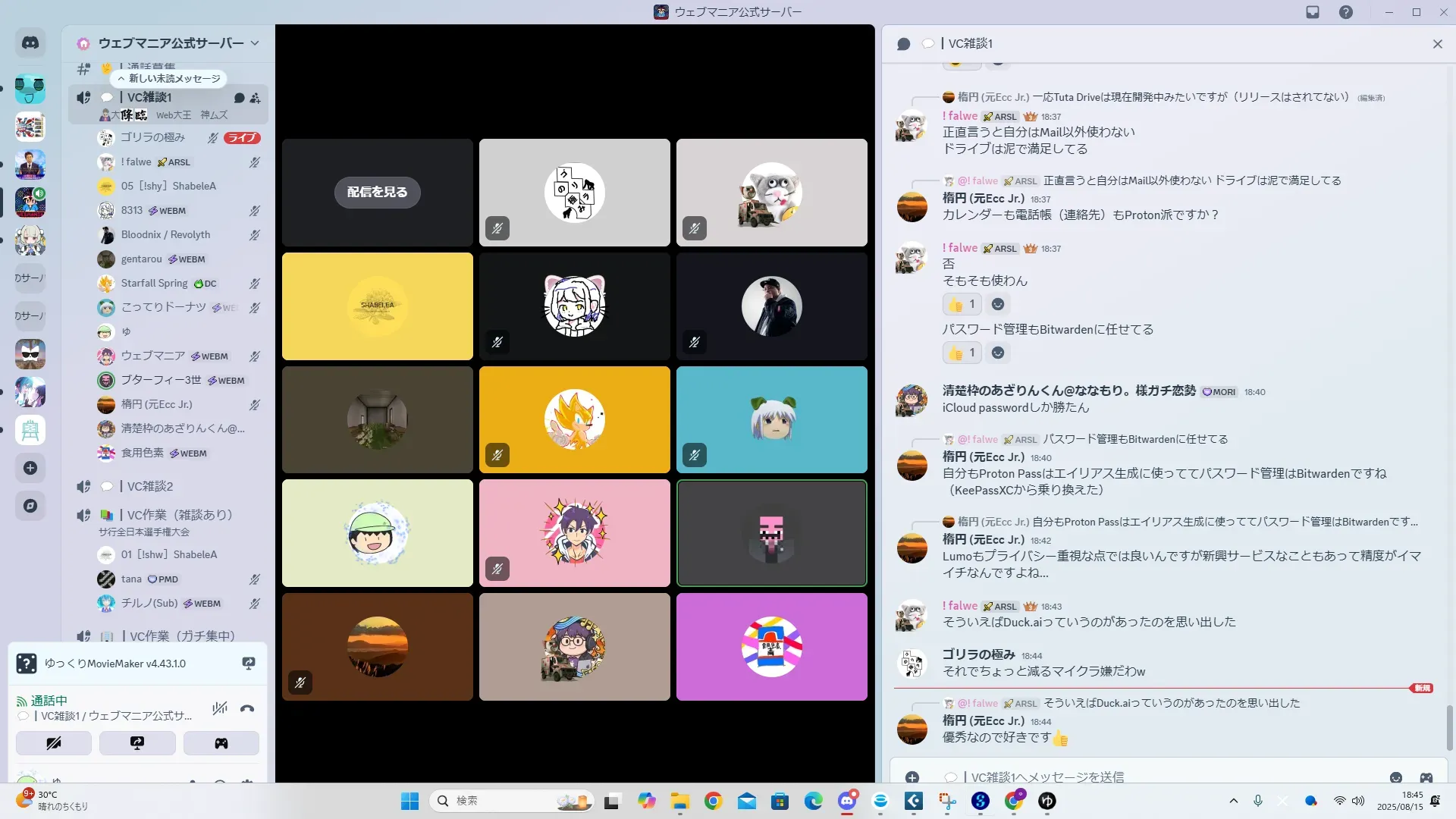Click add a server plus button
1456x819 pixels.
[30, 468]
